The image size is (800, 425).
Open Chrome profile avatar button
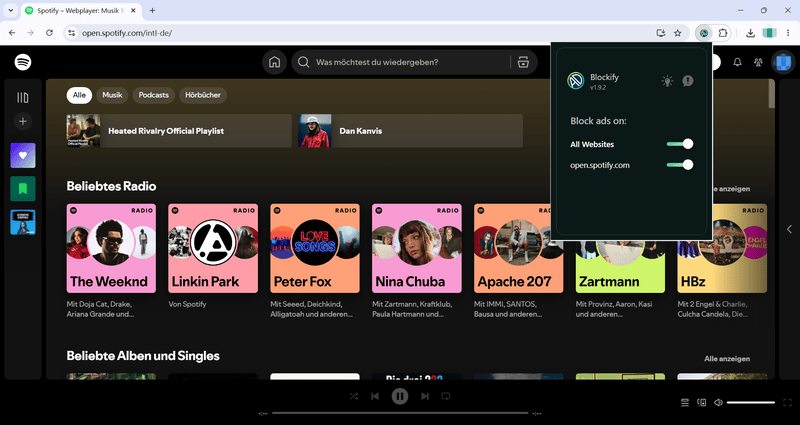(x=769, y=33)
